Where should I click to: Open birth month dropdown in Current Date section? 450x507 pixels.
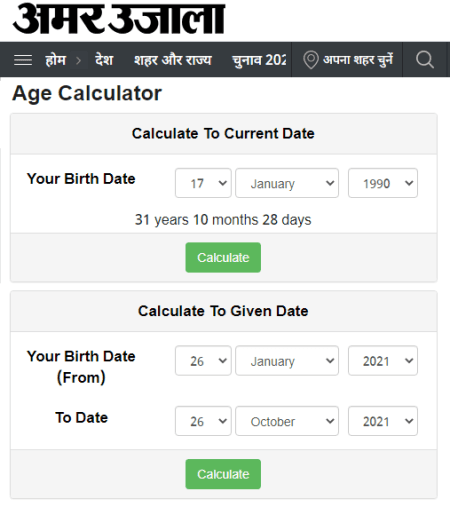(287, 183)
